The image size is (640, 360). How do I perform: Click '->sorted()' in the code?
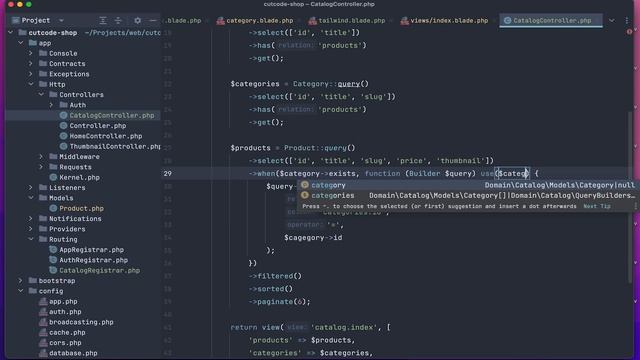[x=271, y=289]
